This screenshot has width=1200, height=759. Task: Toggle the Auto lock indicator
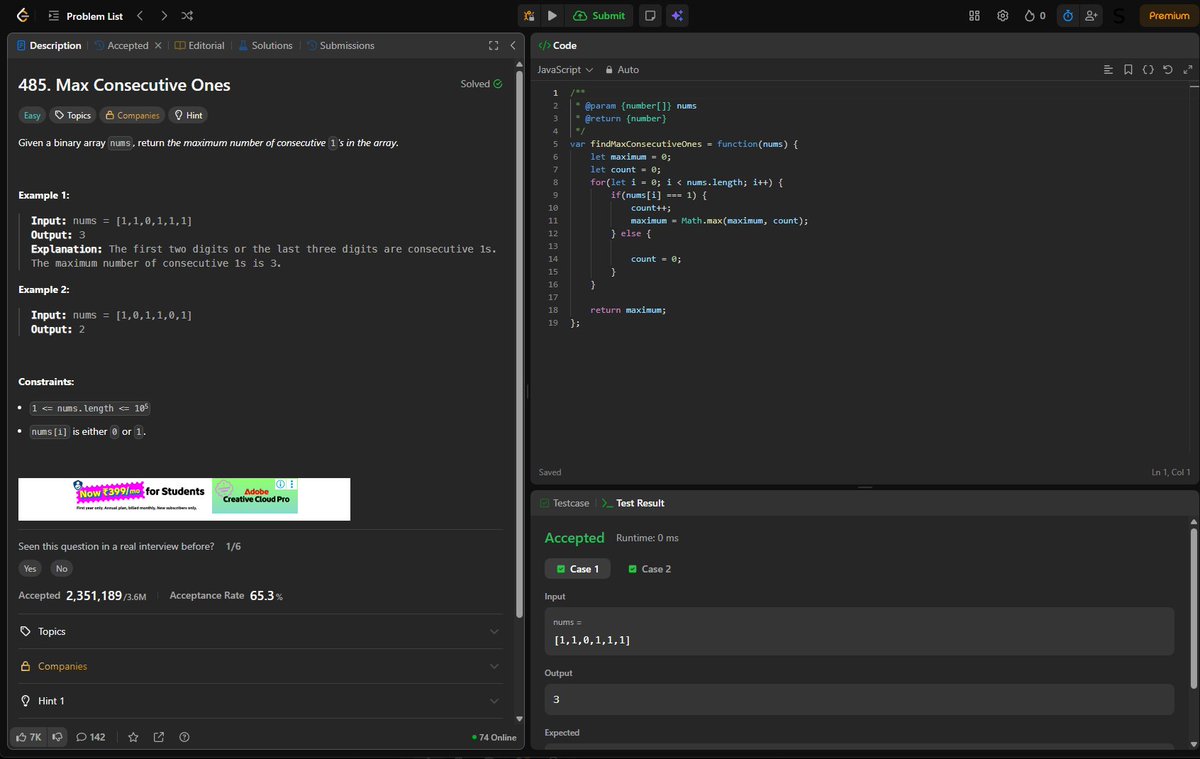click(623, 70)
